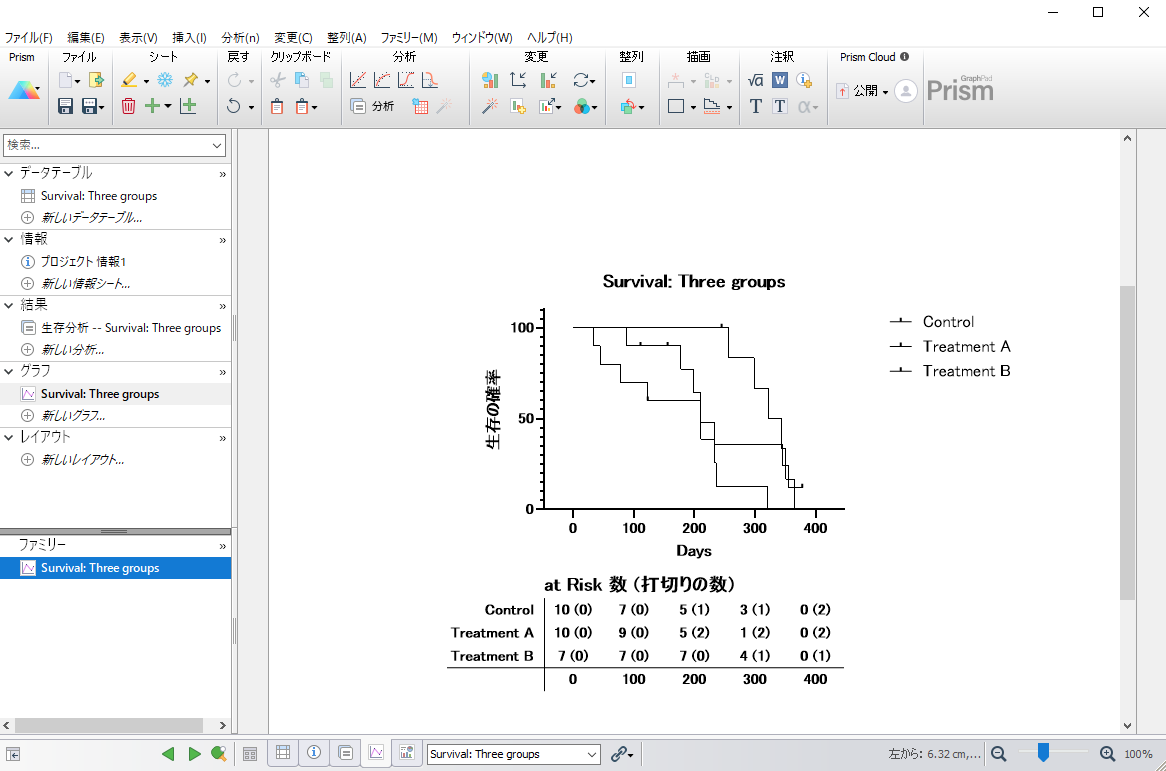Open the 挿入(I) menu
Screen dimensions: 1166x771
(190, 38)
